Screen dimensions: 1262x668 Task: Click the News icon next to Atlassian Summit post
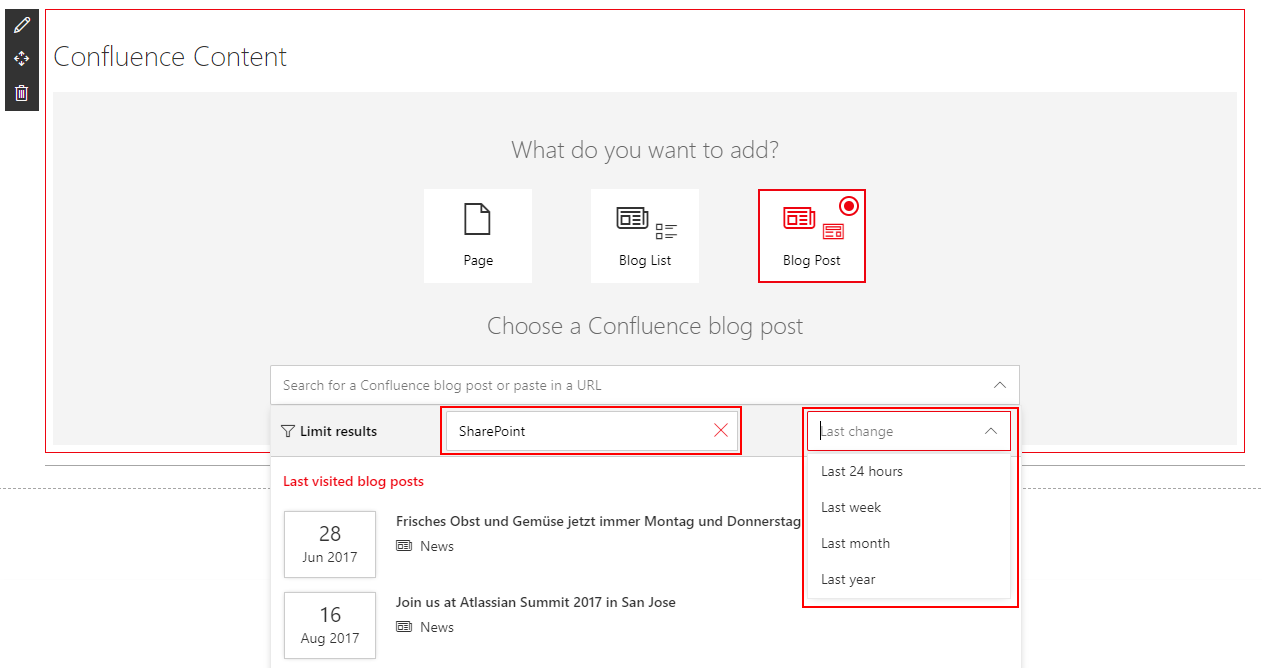tap(403, 626)
